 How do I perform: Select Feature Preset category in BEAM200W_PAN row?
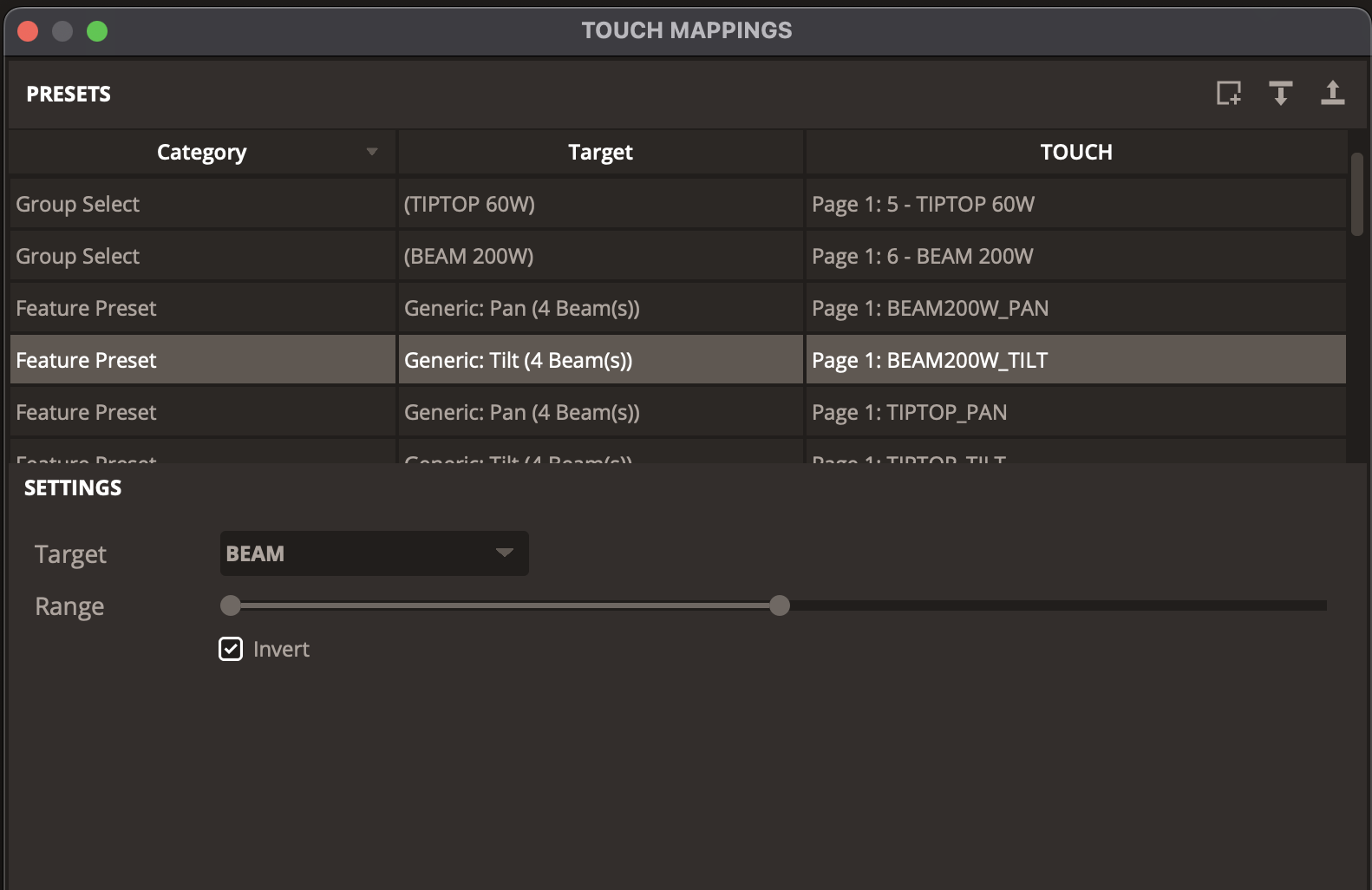pyautogui.click(x=202, y=308)
